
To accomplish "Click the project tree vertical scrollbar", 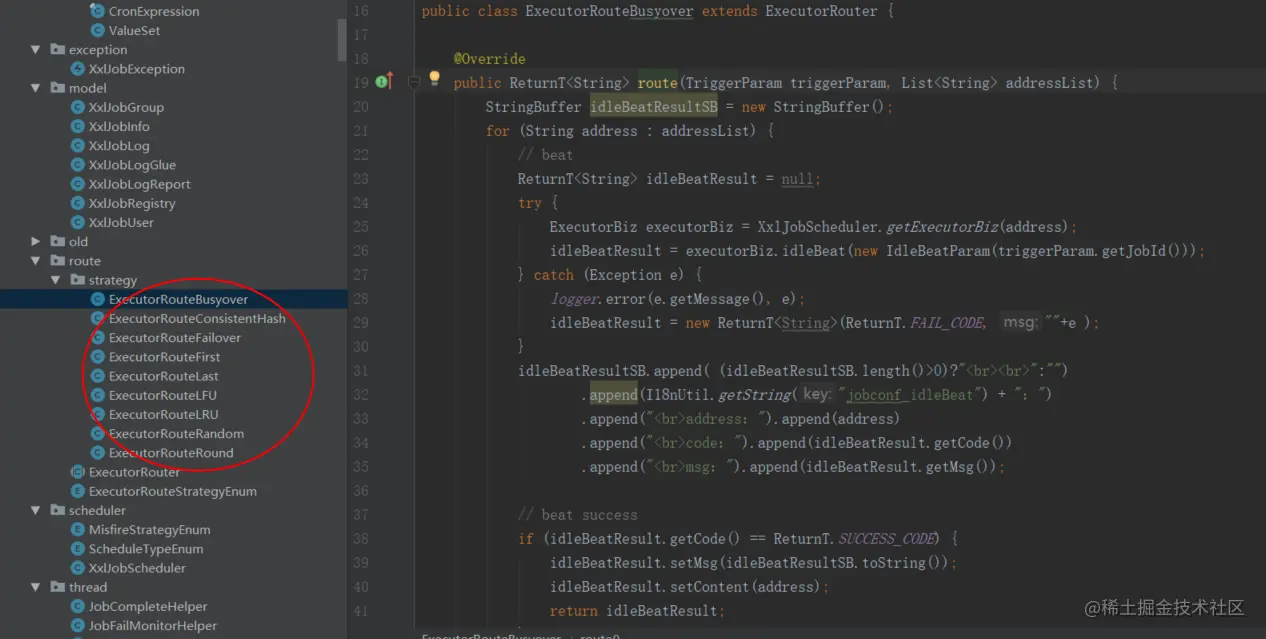I will (342, 40).
